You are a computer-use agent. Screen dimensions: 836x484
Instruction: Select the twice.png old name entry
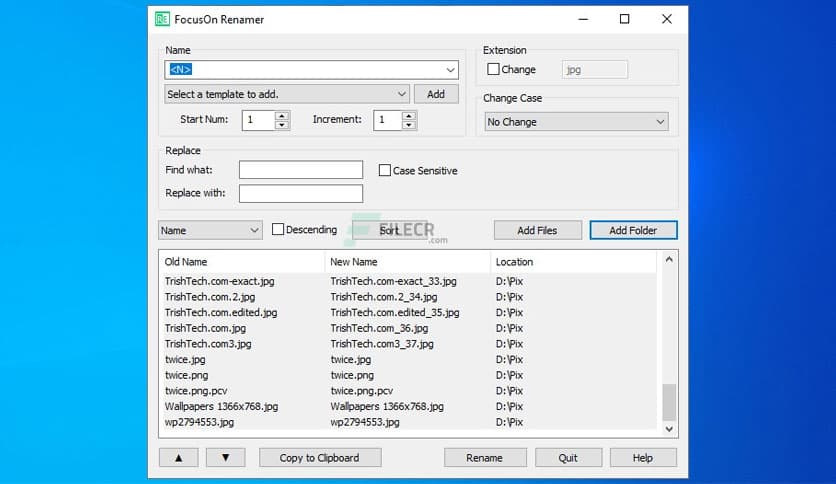[186, 375]
